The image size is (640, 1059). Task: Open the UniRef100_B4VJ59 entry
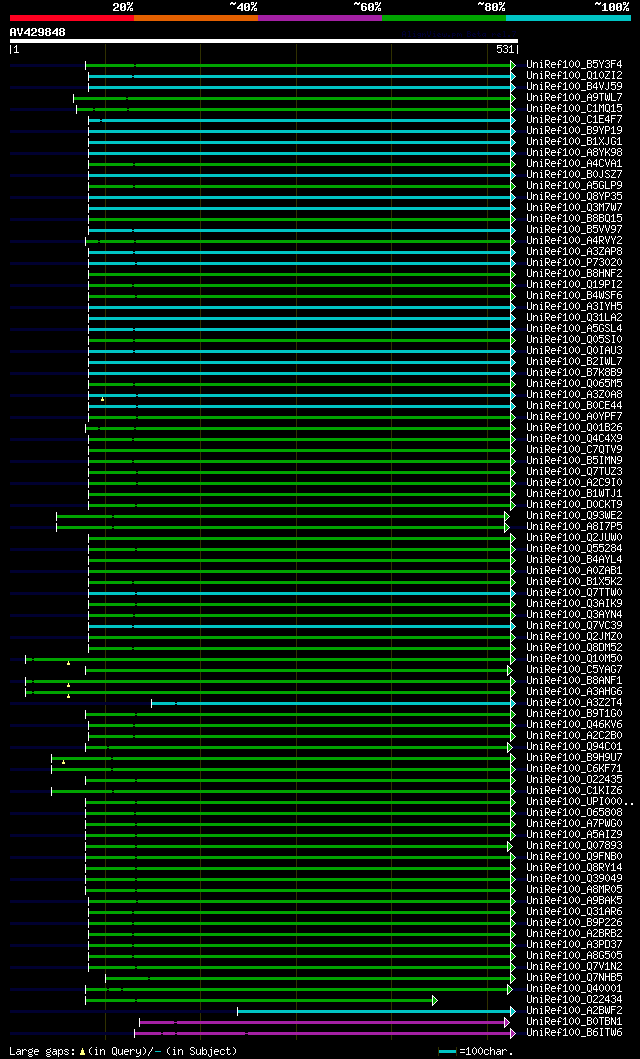(575, 86)
